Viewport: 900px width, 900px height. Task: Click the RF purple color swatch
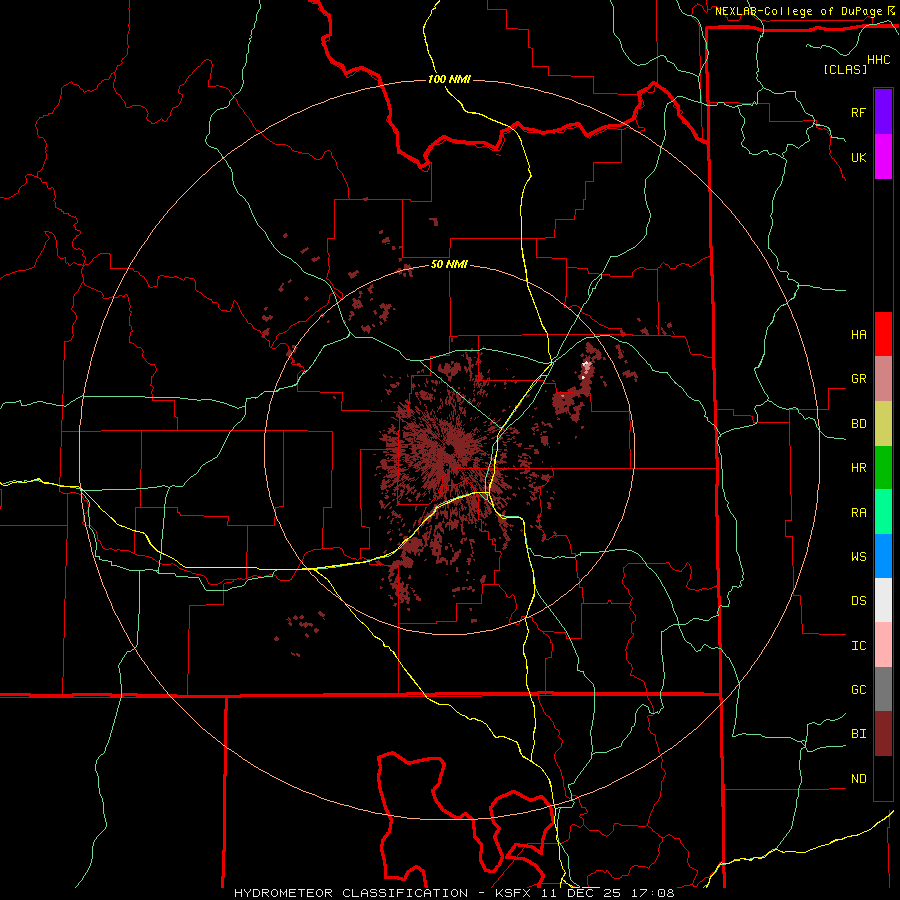coord(883,112)
